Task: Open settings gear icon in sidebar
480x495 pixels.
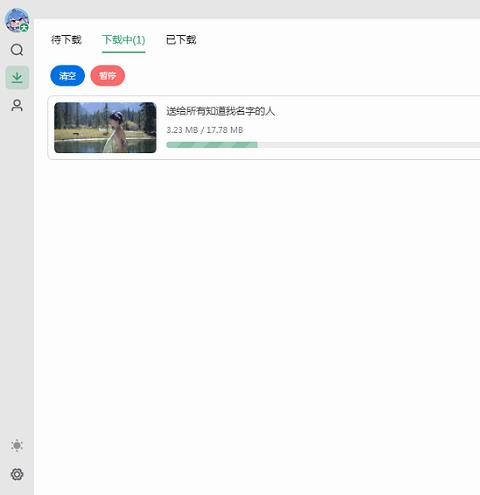Action: point(17,474)
